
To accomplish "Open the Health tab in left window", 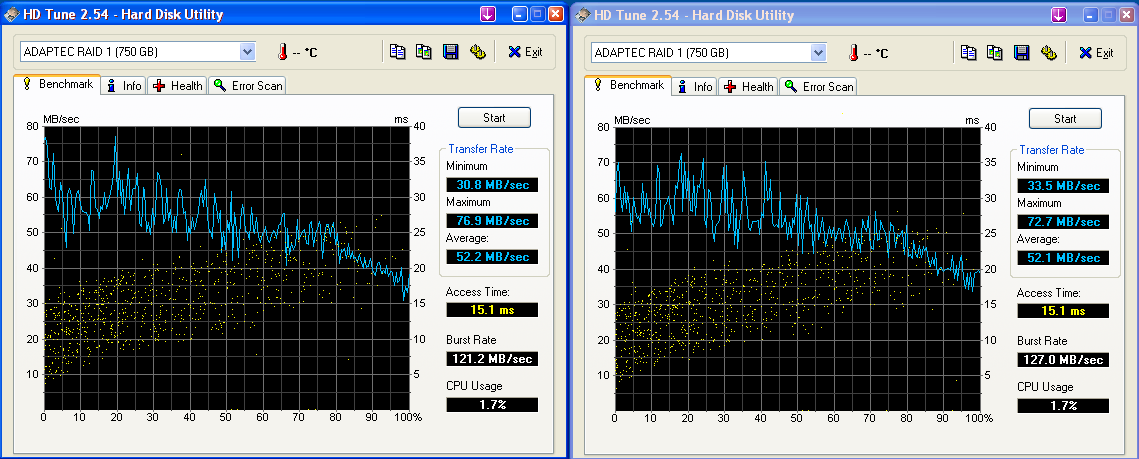I will point(178,86).
